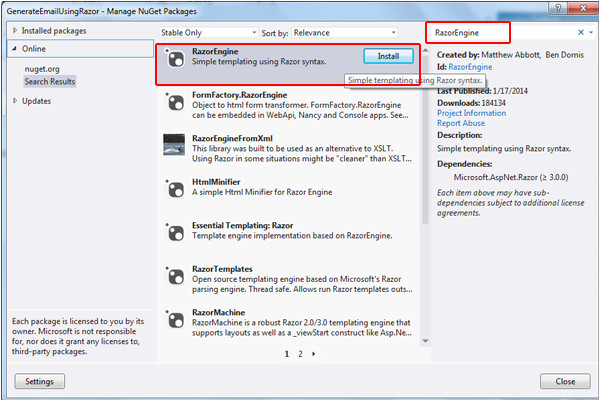
Task: Click the RazorEngine package icon
Action: [x=175, y=59]
